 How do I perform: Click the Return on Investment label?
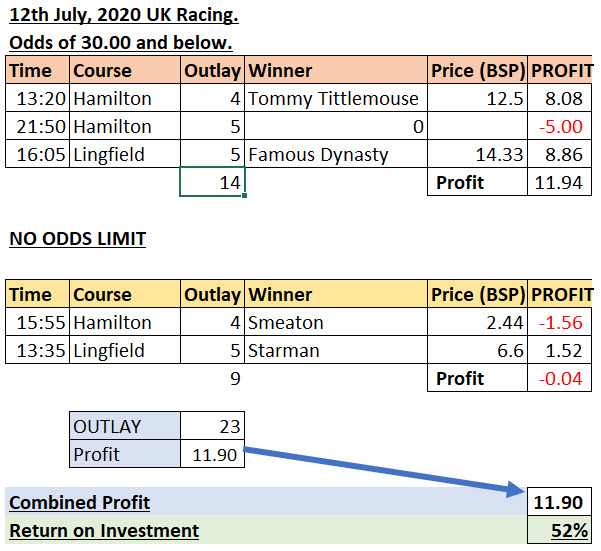[104, 531]
